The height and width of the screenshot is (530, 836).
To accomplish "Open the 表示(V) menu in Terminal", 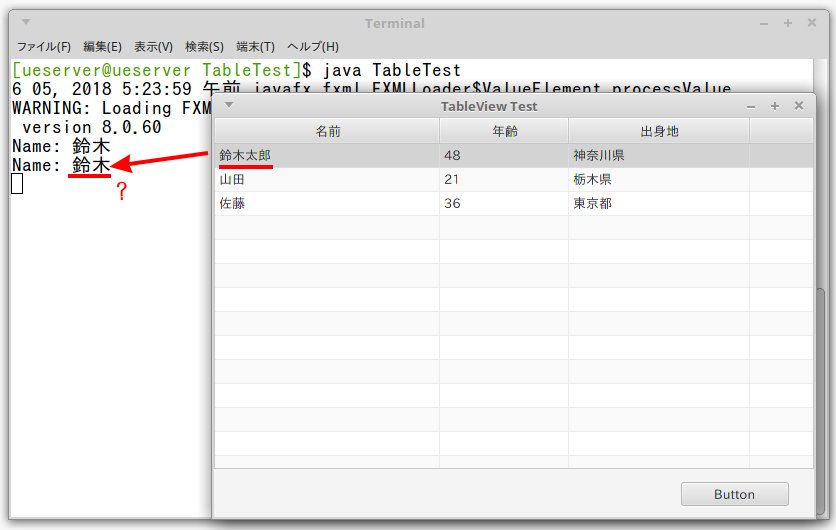I will pyautogui.click(x=154, y=47).
